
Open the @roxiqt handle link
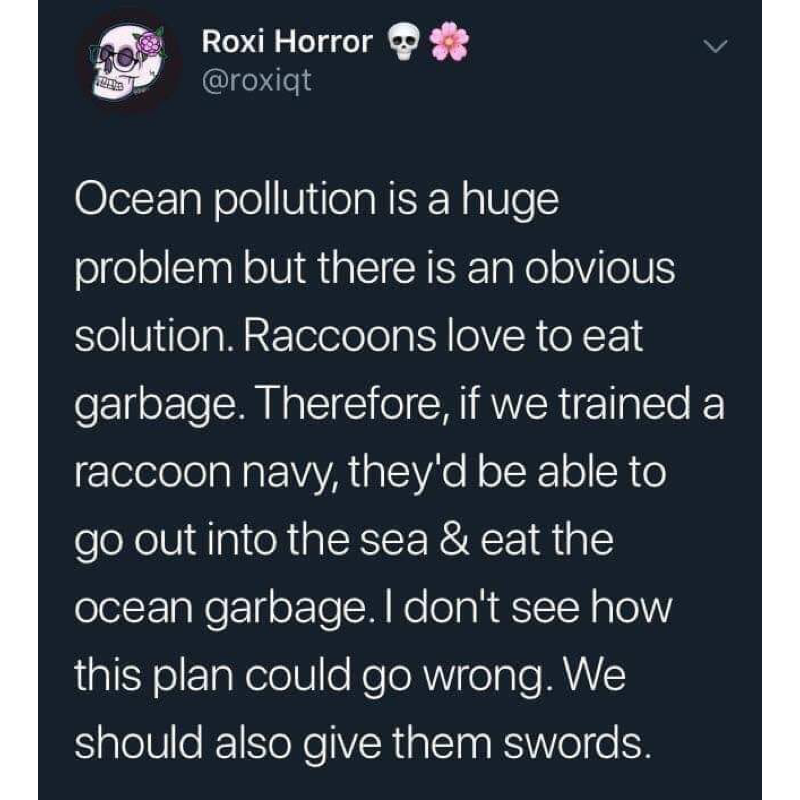[x=257, y=79]
